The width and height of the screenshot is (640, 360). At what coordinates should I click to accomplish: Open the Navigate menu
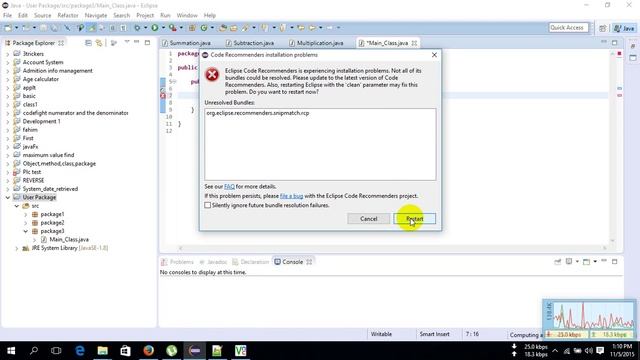click(96, 16)
